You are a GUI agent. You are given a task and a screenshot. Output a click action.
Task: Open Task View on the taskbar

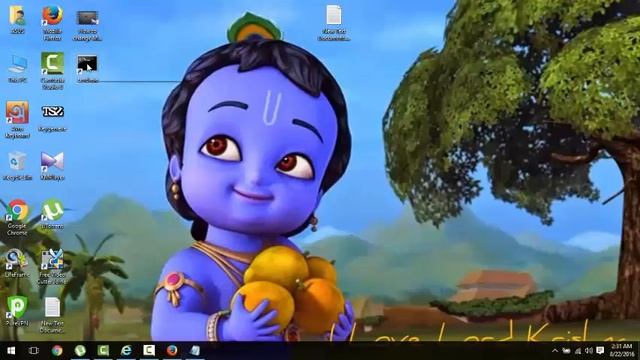coord(34,351)
